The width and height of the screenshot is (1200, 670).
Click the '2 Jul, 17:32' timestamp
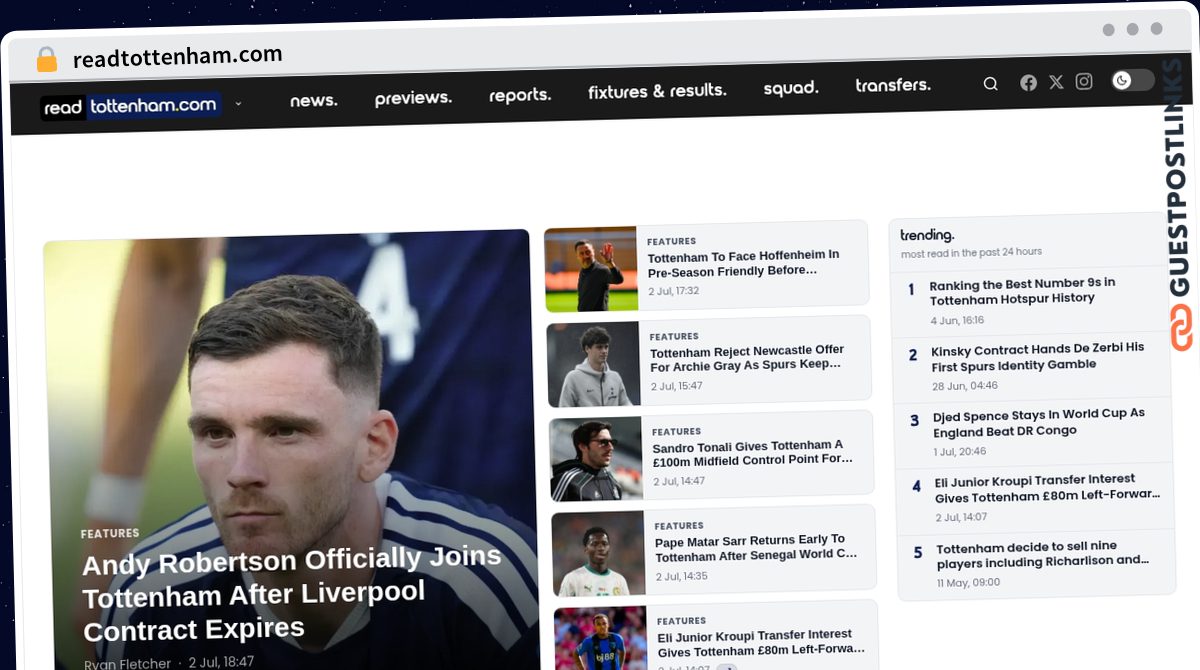click(673, 291)
